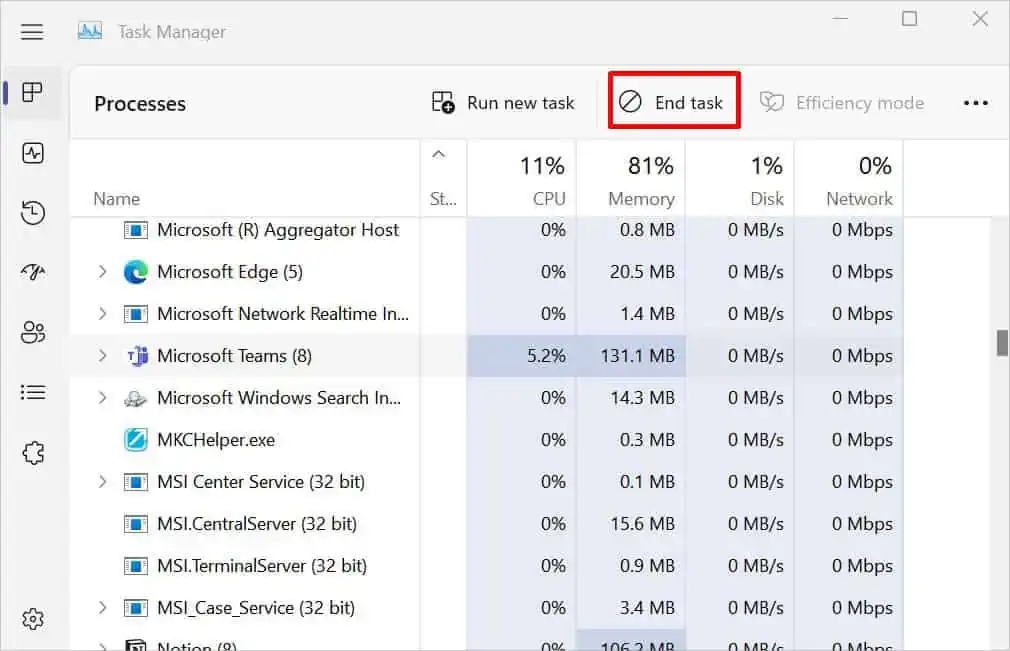Click the MSI.TerminalServer process icon
The height and width of the screenshot is (651, 1010).
point(136,566)
